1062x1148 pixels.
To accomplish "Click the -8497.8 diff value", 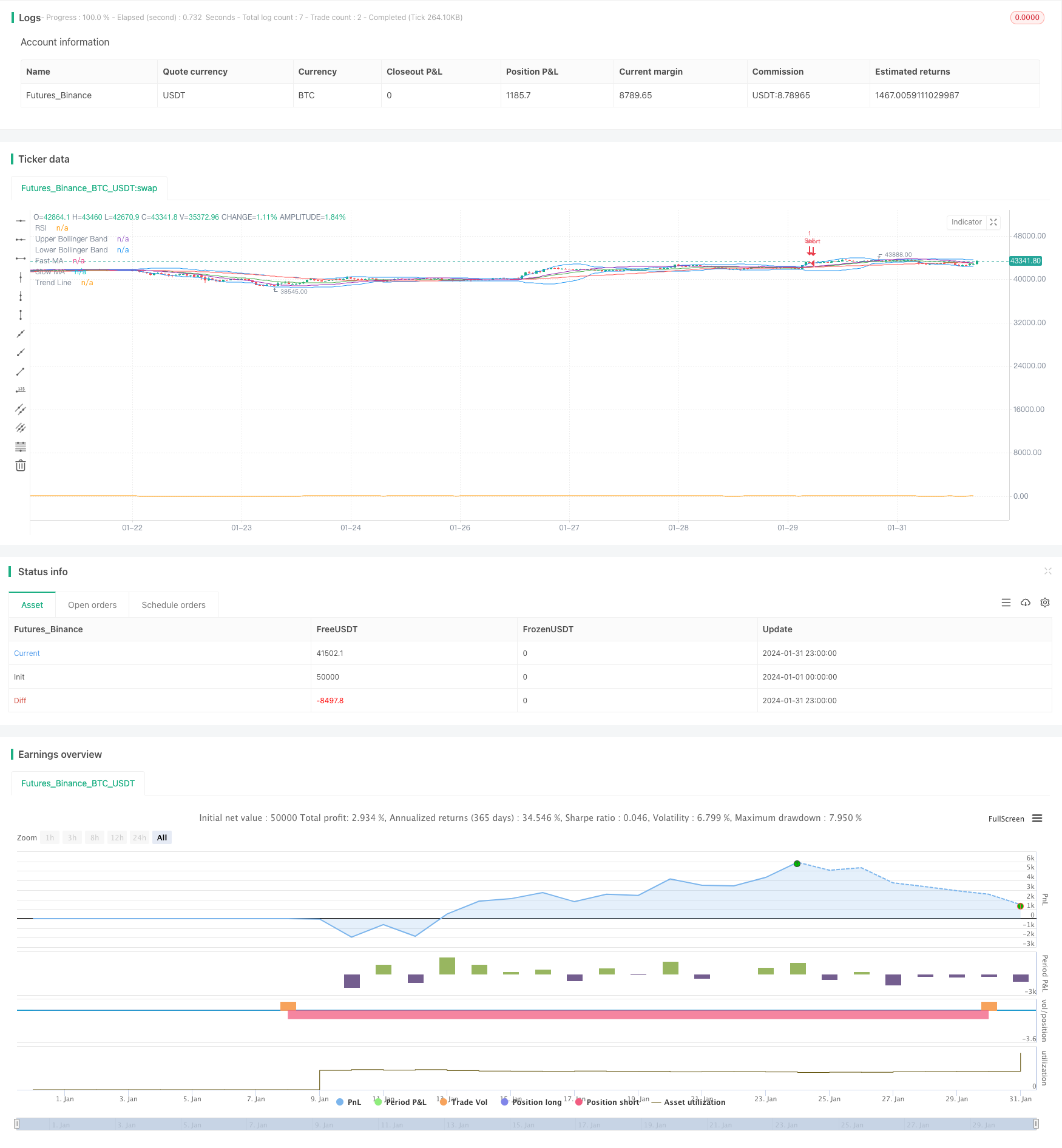I will pos(330,701).
